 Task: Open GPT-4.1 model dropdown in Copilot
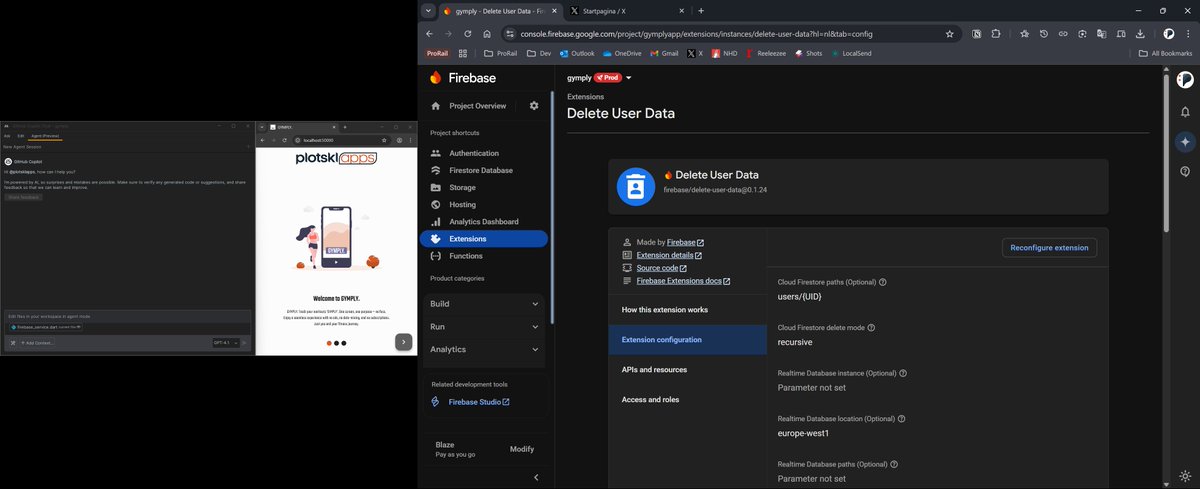(224, 343)
